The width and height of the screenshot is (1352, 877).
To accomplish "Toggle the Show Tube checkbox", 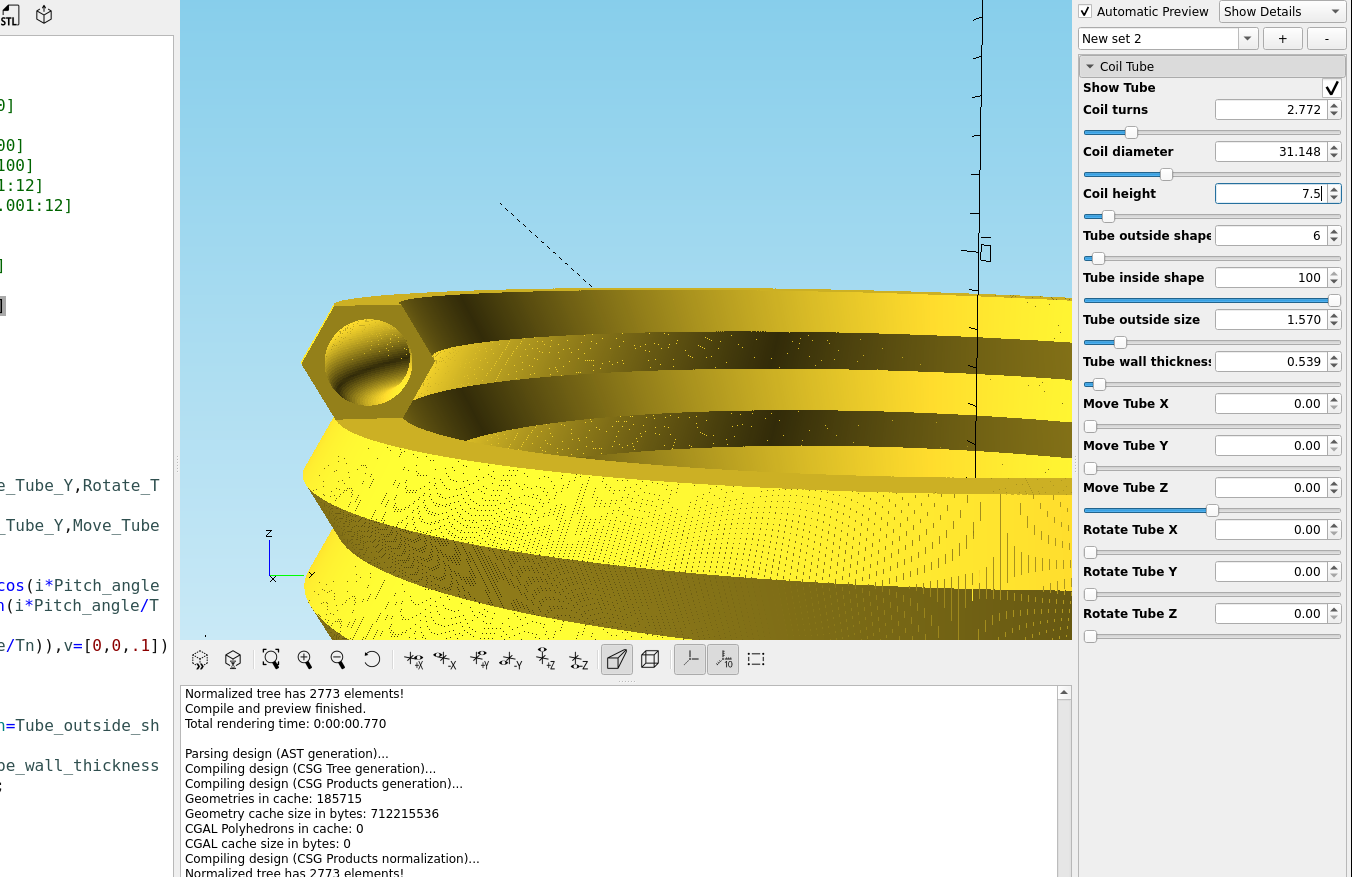I will tap(1332, 87).
